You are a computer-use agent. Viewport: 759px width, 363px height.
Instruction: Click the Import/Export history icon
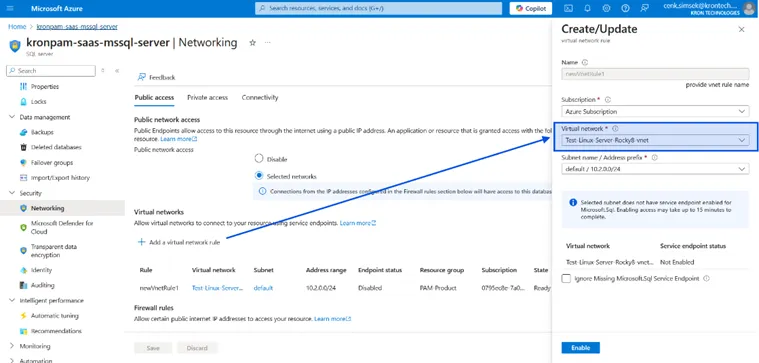point(23,178)
